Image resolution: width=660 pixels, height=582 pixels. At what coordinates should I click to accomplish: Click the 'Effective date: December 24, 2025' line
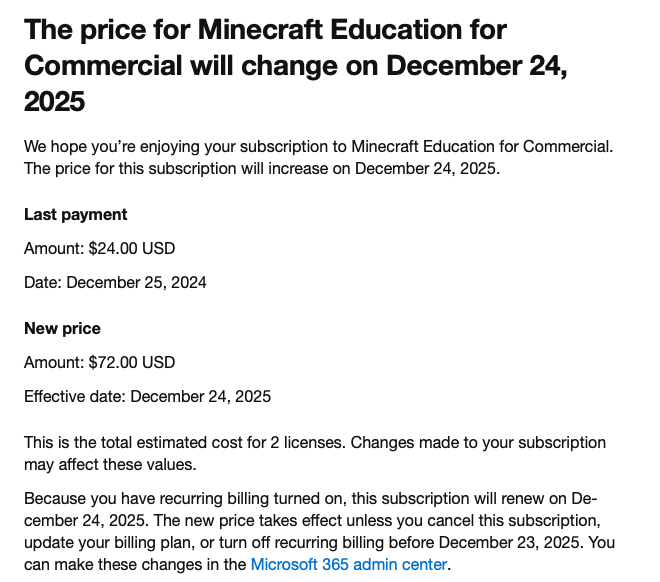tap(147, 396)
